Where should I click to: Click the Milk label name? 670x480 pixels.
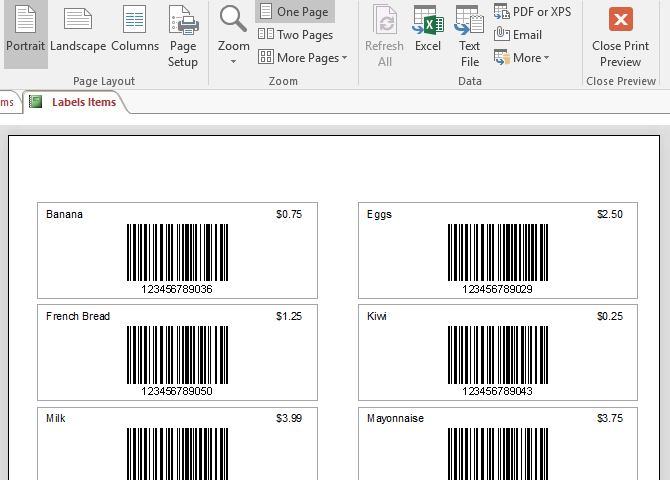(x=56, y=418)
